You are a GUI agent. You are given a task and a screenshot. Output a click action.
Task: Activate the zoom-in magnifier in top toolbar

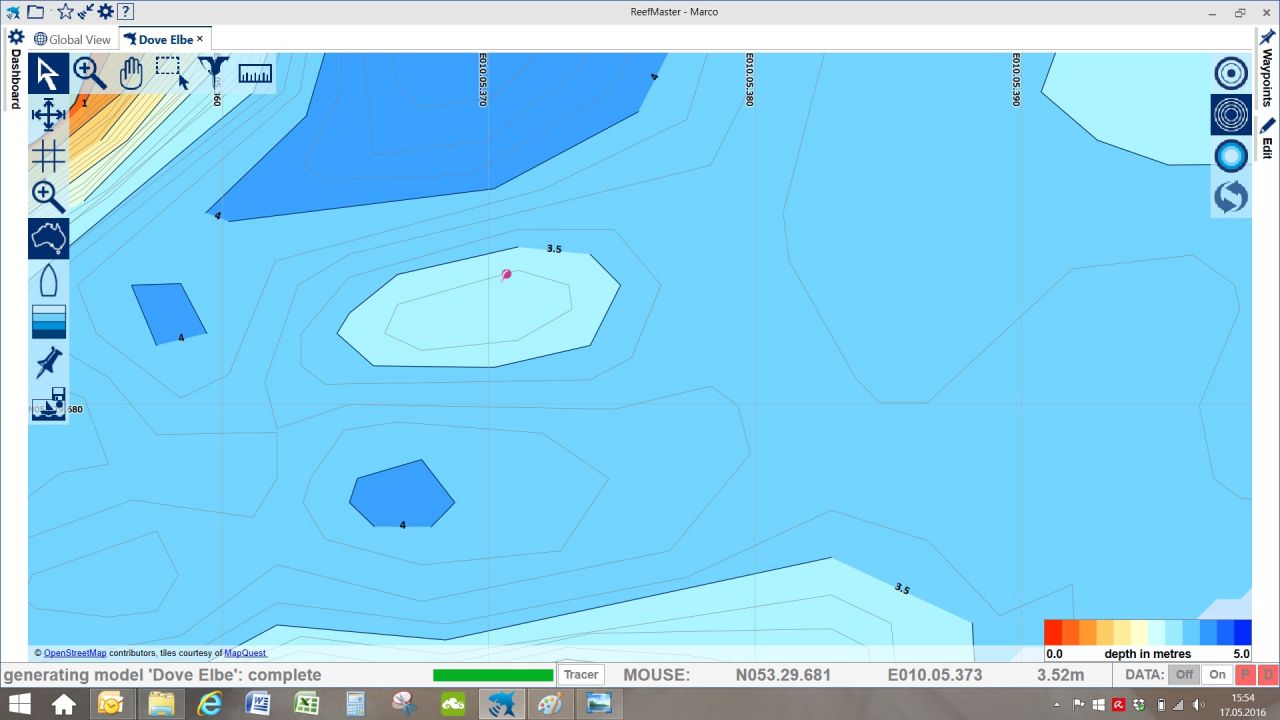point(90,73)
